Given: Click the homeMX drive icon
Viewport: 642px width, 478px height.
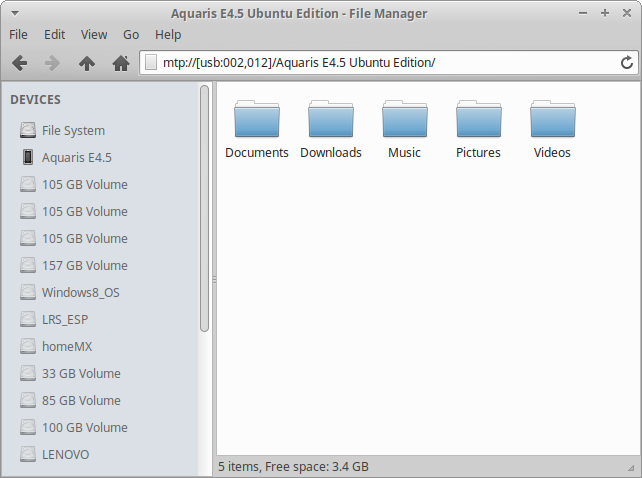Looking at the screenshot, I should 28,347.
